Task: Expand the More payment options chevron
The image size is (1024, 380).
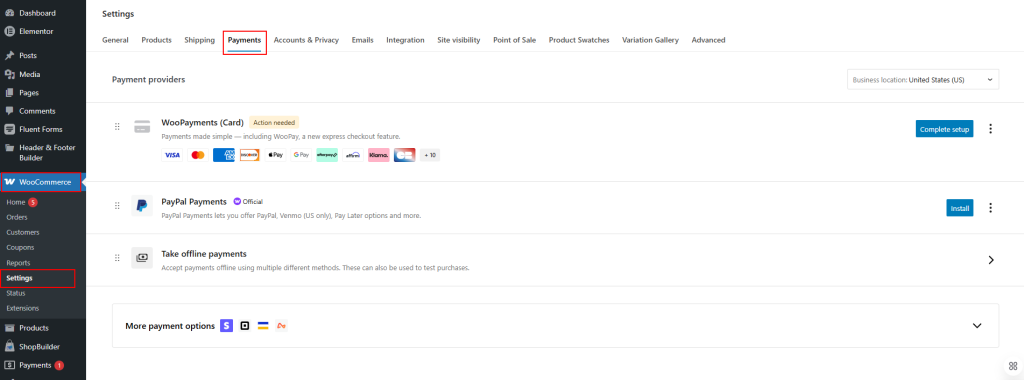Action: click(x=977, y=325)
